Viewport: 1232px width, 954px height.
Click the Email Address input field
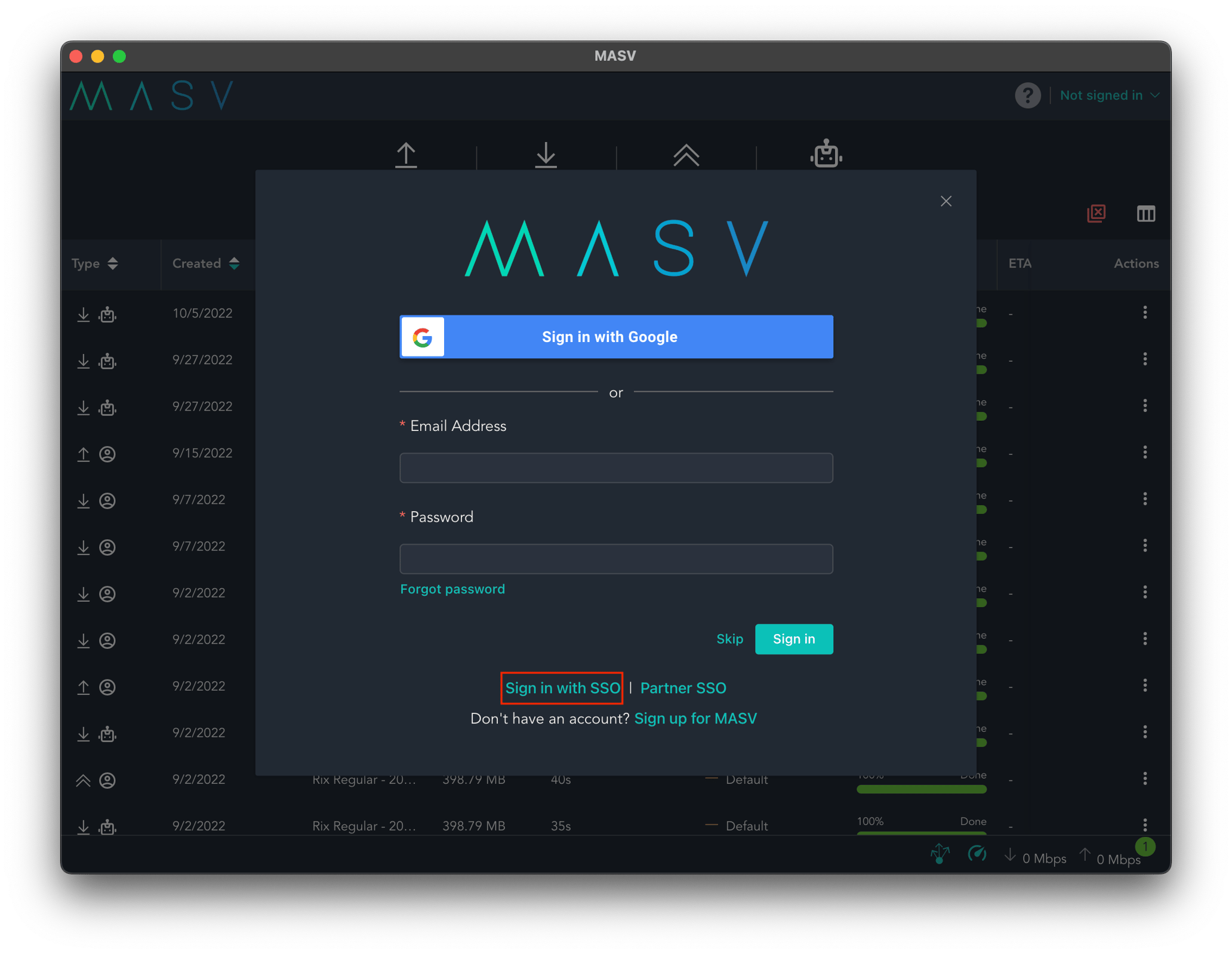pyautogui.click(x=616, y=467)
